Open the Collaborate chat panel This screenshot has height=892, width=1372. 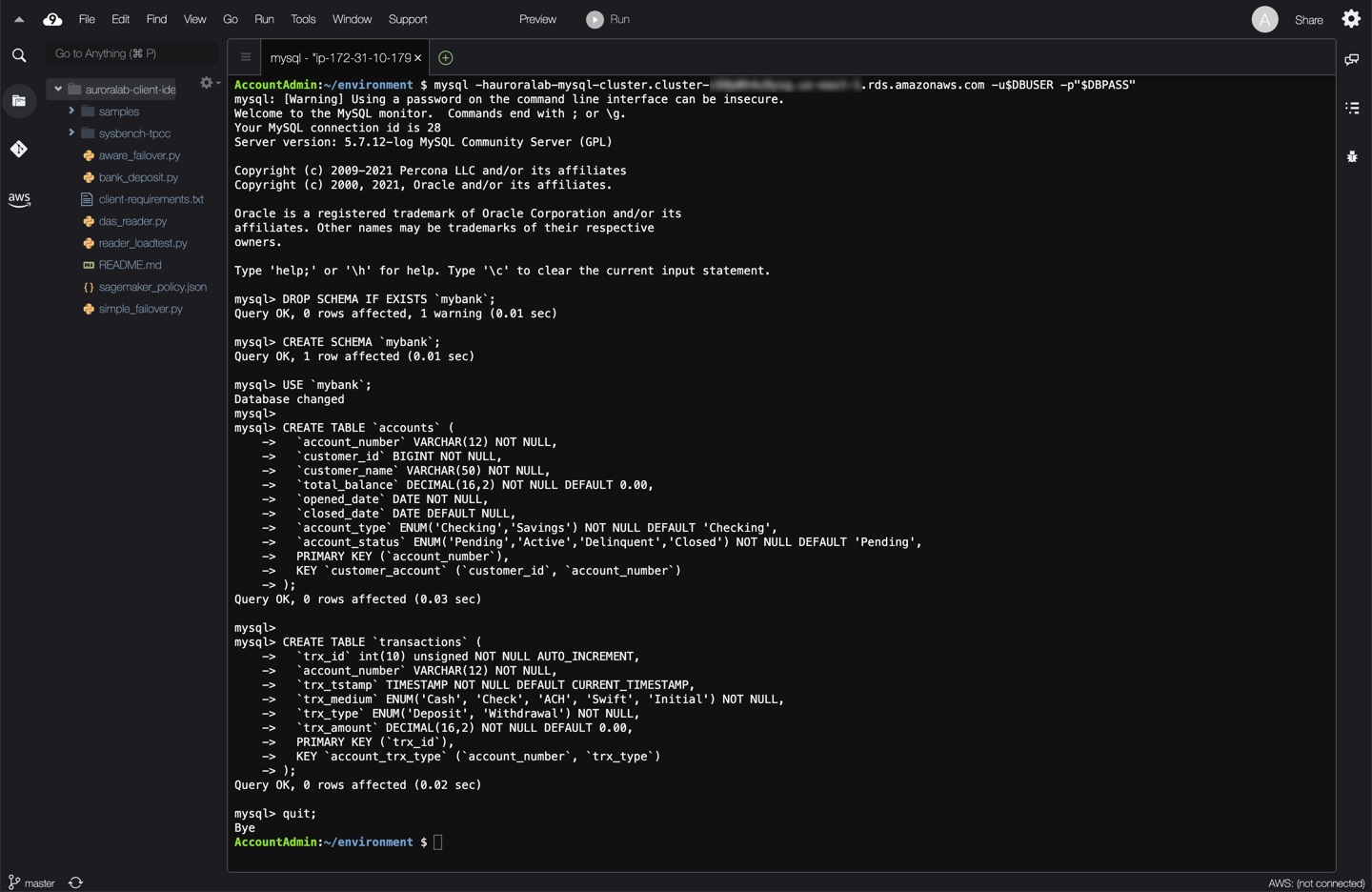tap(1352, 58)
